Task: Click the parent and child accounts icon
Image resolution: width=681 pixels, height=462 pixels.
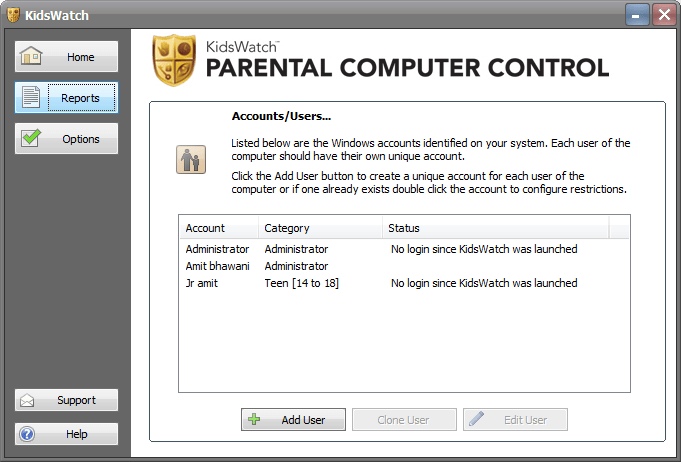Action: [191, 159]
